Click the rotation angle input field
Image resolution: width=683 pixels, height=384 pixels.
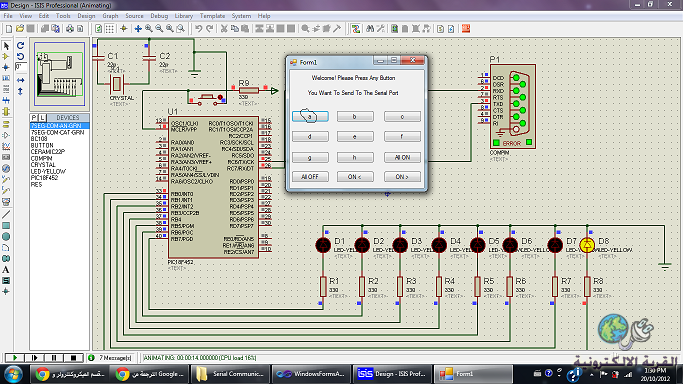point(20,67)
